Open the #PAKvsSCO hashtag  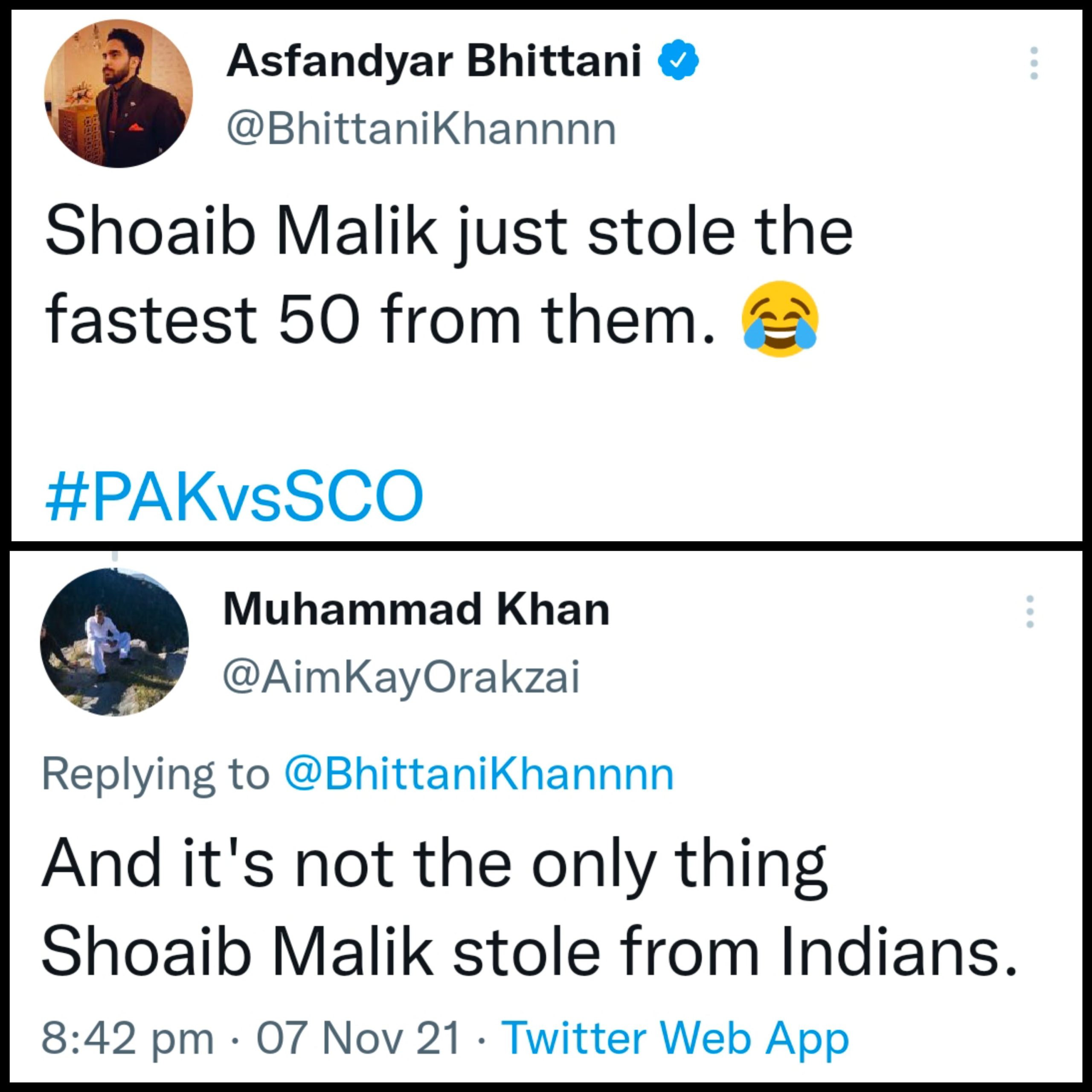coord(234,496)
